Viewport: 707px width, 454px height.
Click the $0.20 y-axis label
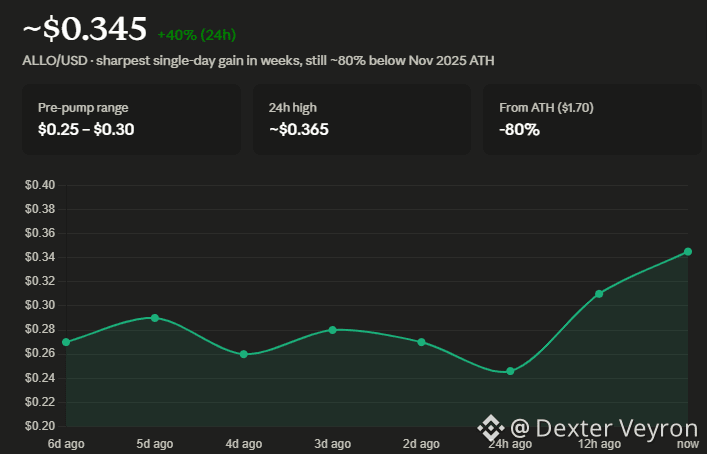coord(40,426)
